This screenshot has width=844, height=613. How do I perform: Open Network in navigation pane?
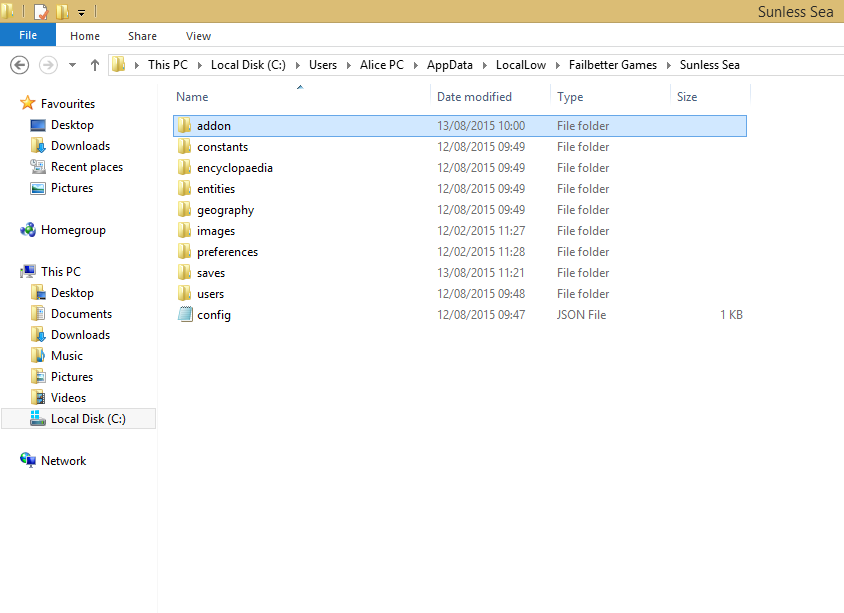point(53,461)
